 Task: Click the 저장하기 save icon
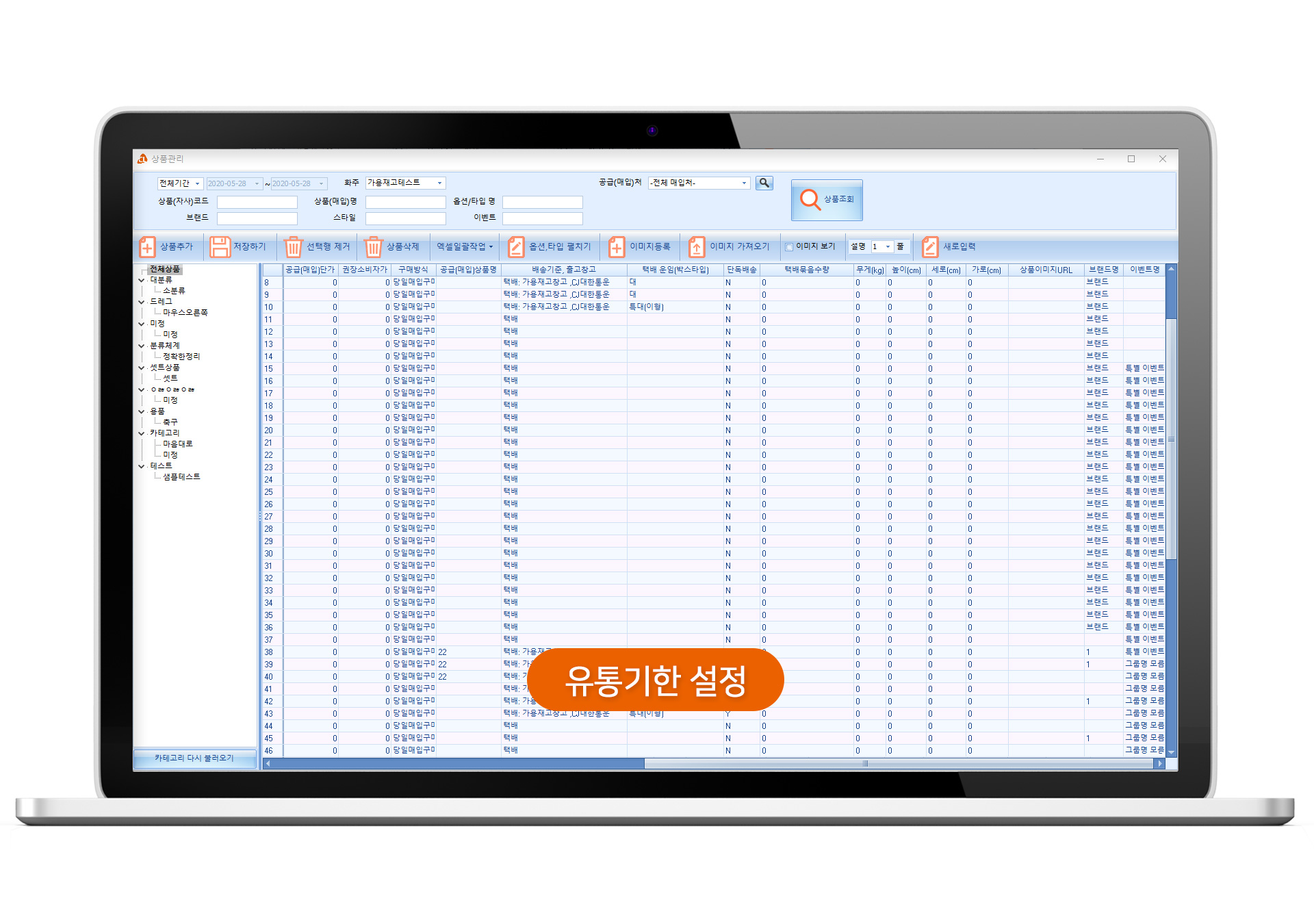click(220, 247)
